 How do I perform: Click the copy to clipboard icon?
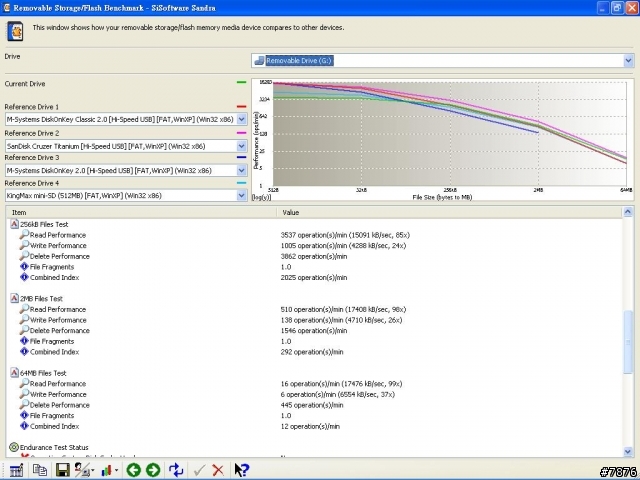click(40, 470)
